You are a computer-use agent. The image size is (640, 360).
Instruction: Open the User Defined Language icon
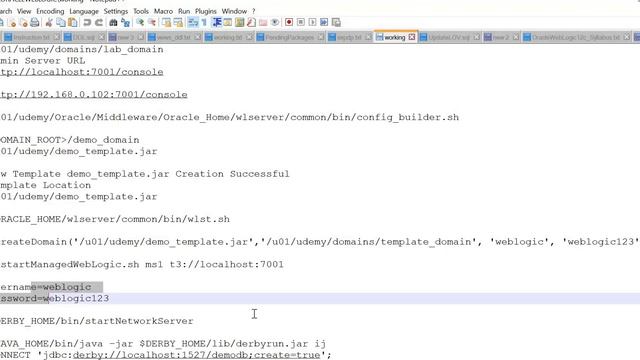pyautogui.click(x=228, y=22)
